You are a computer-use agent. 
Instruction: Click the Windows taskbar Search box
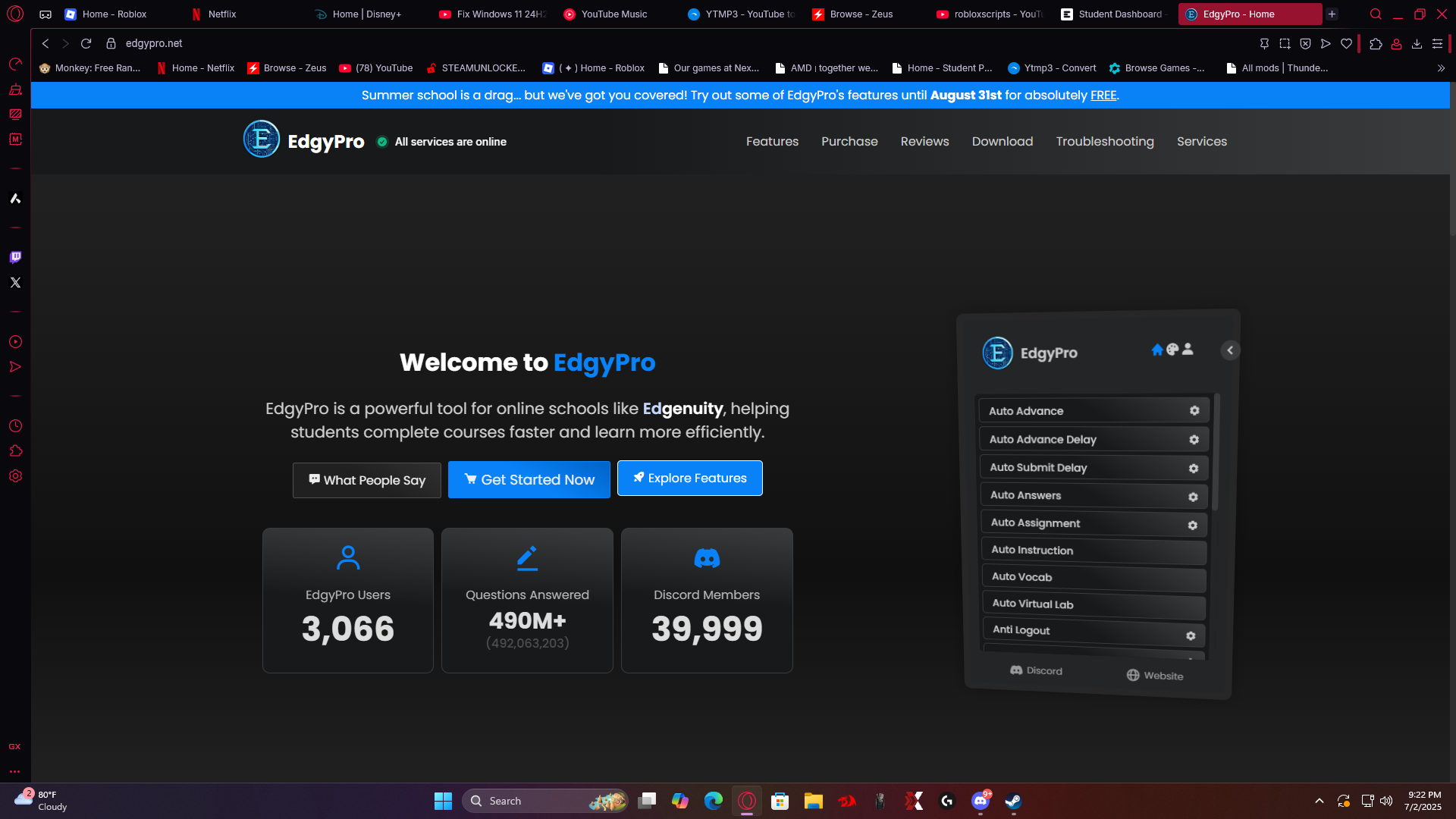coord(545,801)
